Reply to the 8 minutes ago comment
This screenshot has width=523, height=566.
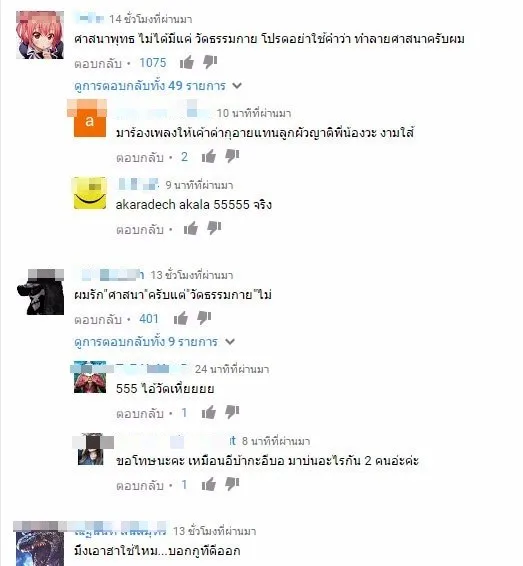pyautogui.click(x=140, y=486)
